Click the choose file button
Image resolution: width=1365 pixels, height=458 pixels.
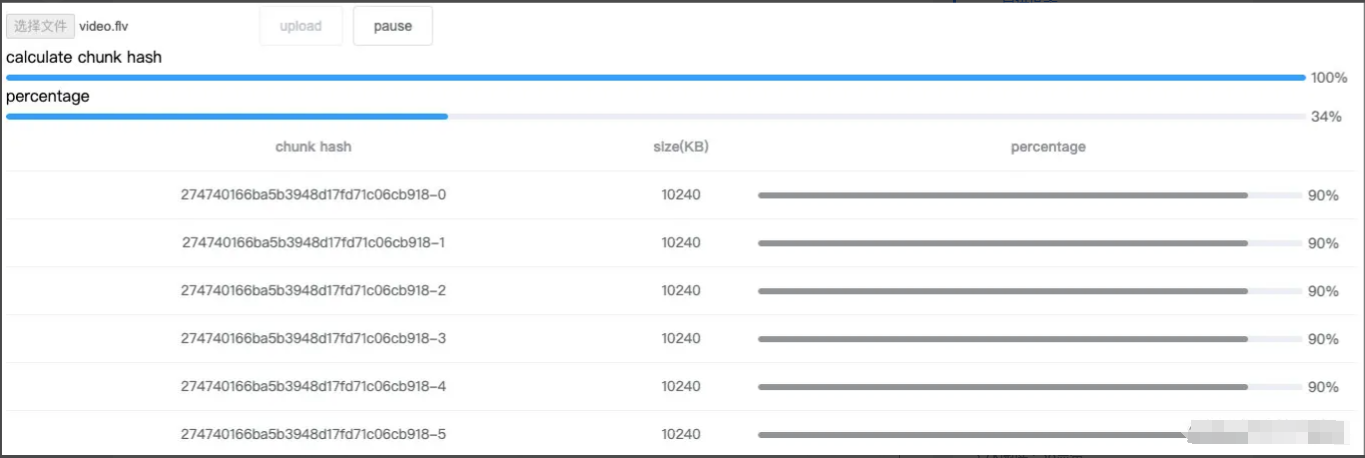pyautogui.click(x=40, y=26)
